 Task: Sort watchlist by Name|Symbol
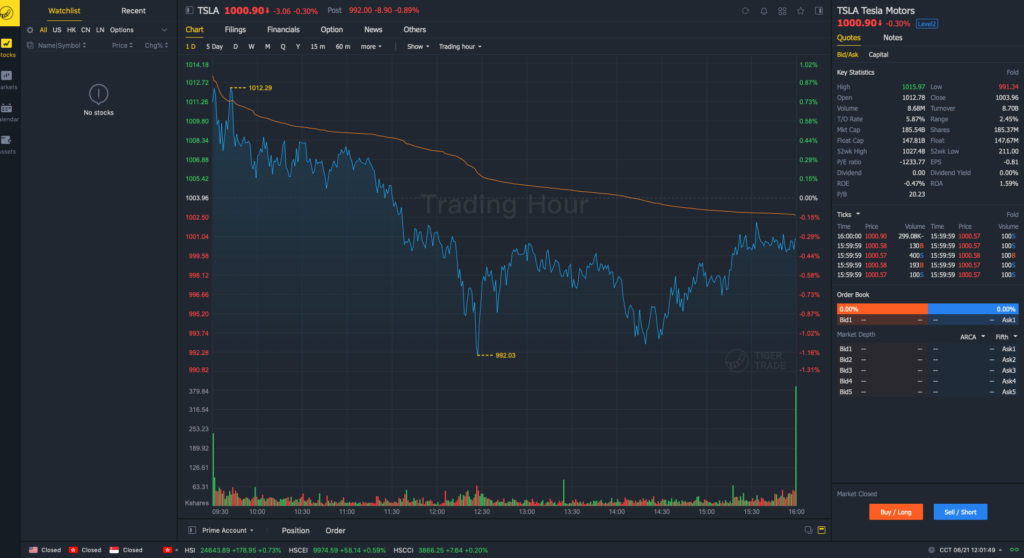pos(62,46)
